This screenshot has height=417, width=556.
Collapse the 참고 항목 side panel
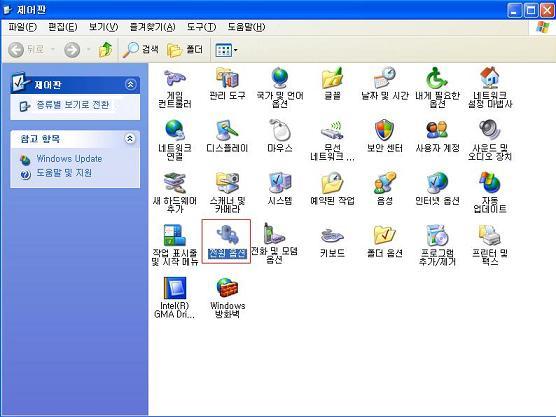pos(130,138)
